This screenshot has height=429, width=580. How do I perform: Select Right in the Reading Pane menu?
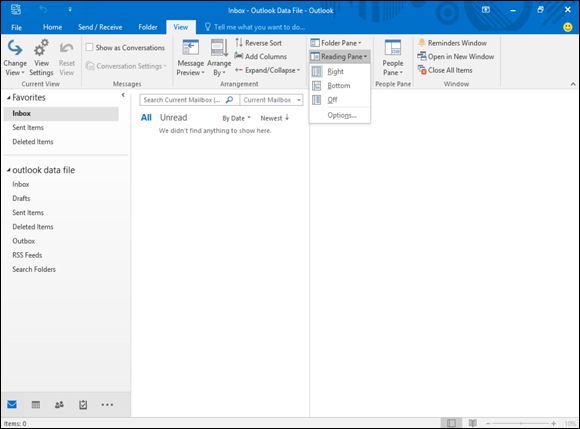(x=340, y=71)
